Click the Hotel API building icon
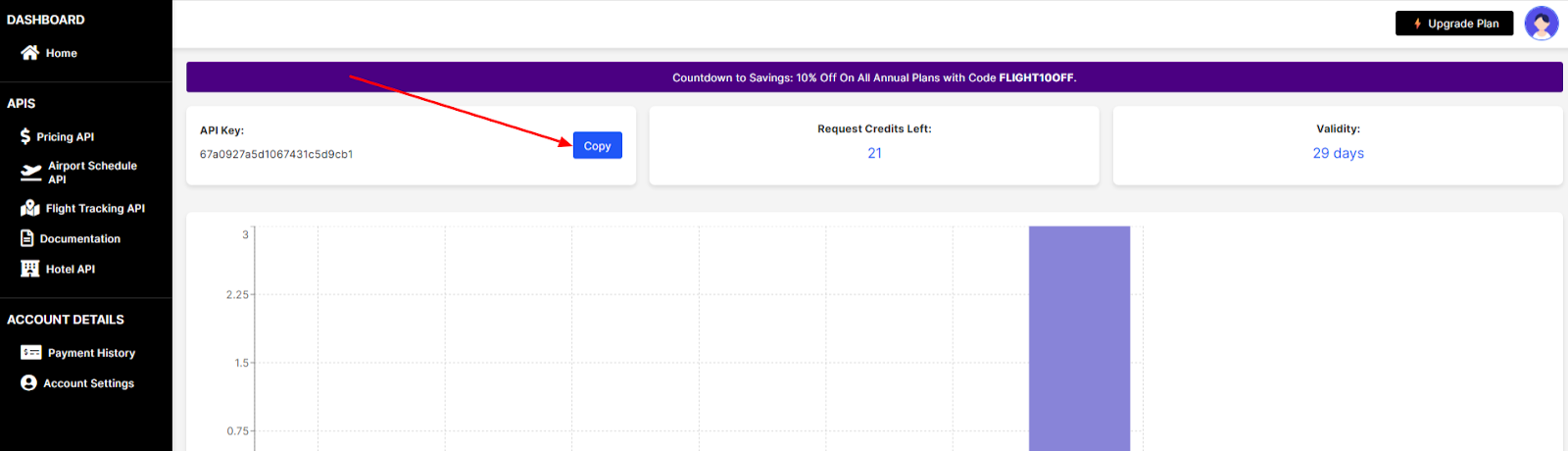Screen dimensions: 1568x451 pos(30,269)
